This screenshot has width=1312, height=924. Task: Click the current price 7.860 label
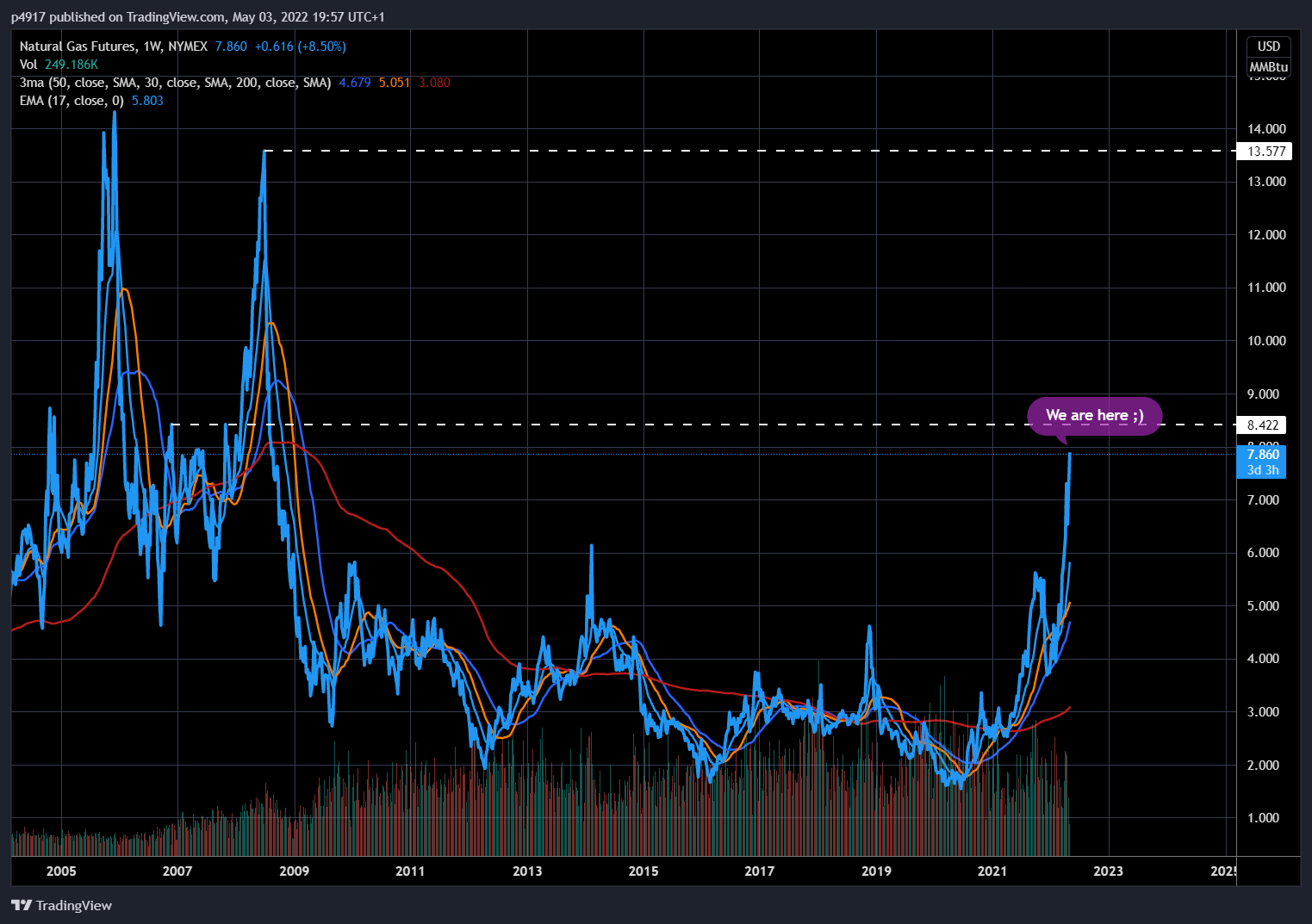pyautogui.click(x=1263, y=454)
